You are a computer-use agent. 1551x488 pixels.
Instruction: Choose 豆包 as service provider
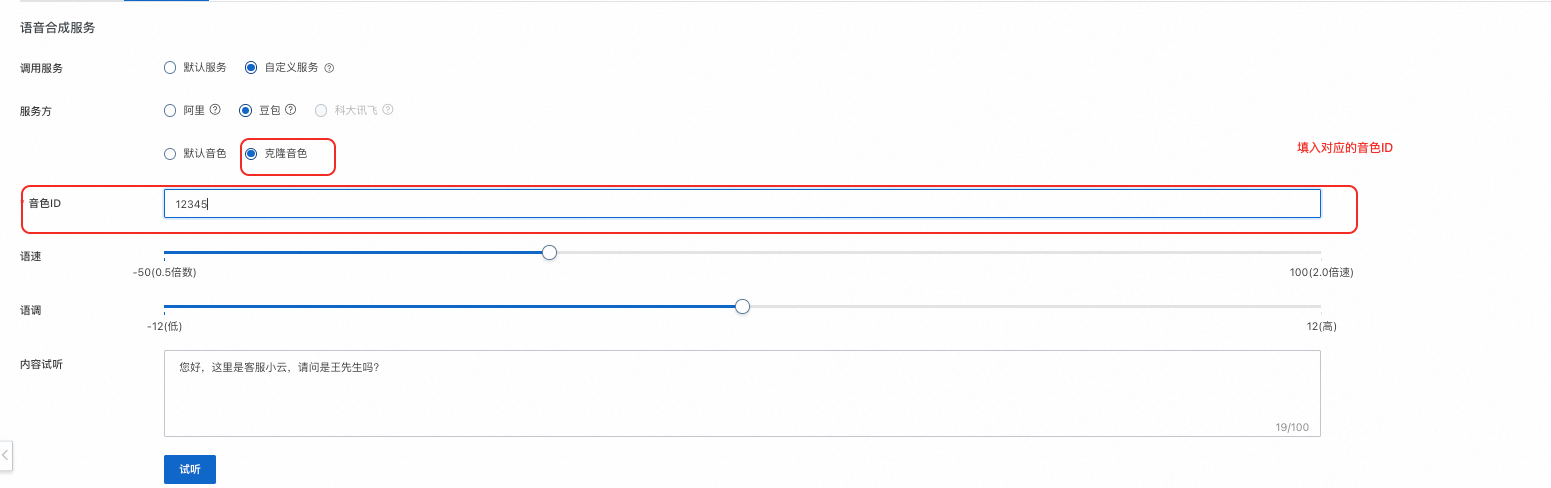(x=246, y=110)
